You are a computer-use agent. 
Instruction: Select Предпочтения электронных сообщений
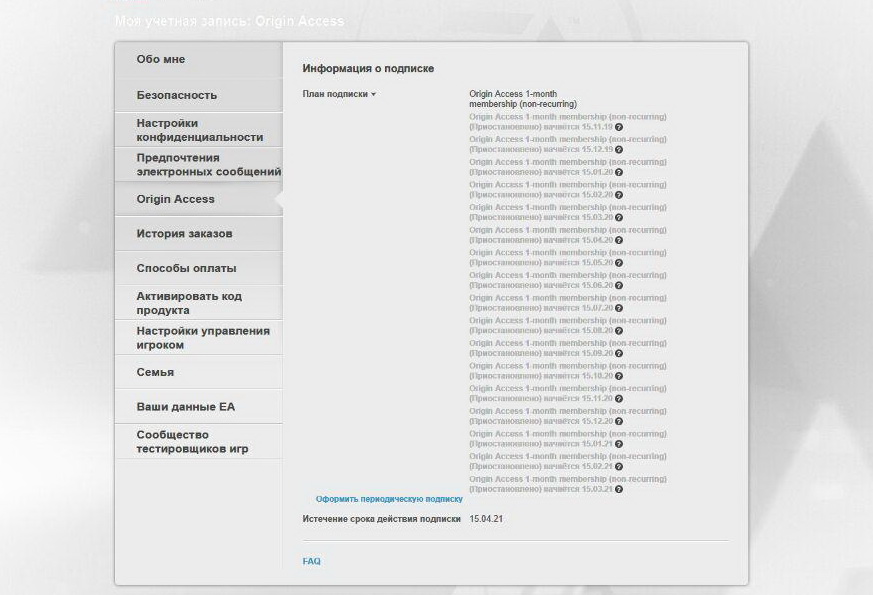[199, 165]
